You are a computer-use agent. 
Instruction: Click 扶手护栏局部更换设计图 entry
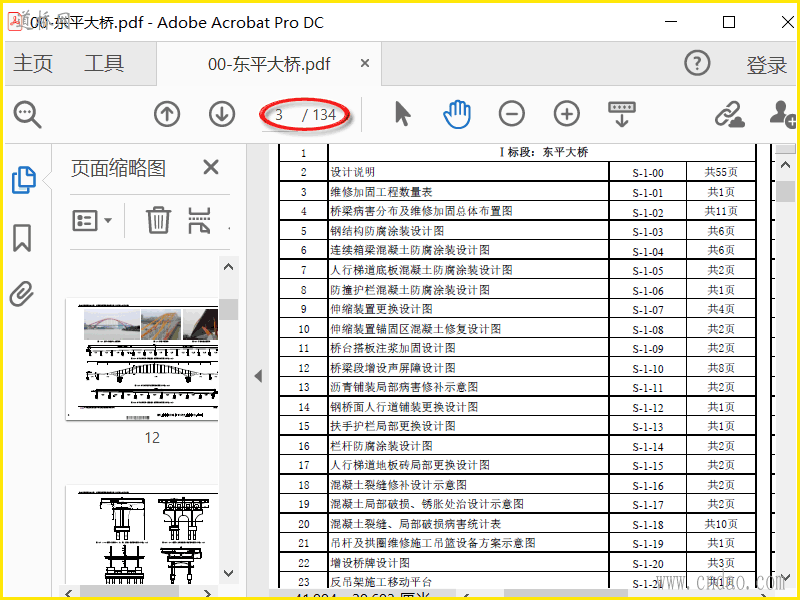[392, 426]
